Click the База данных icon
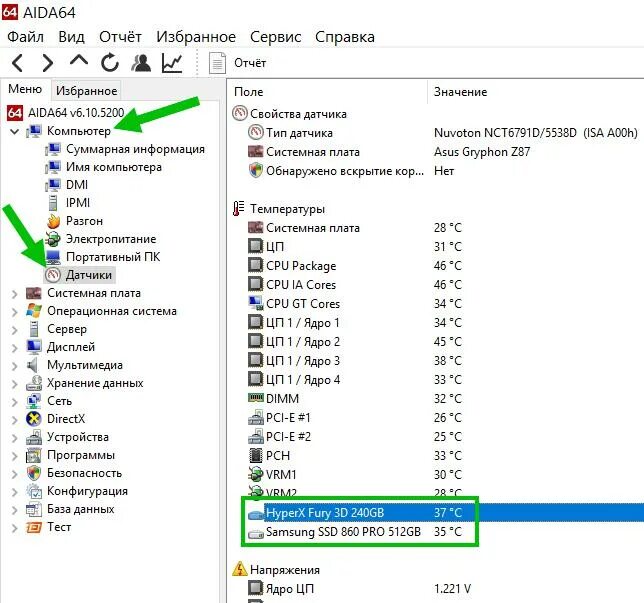644x603 pixels. coord(34,509)
